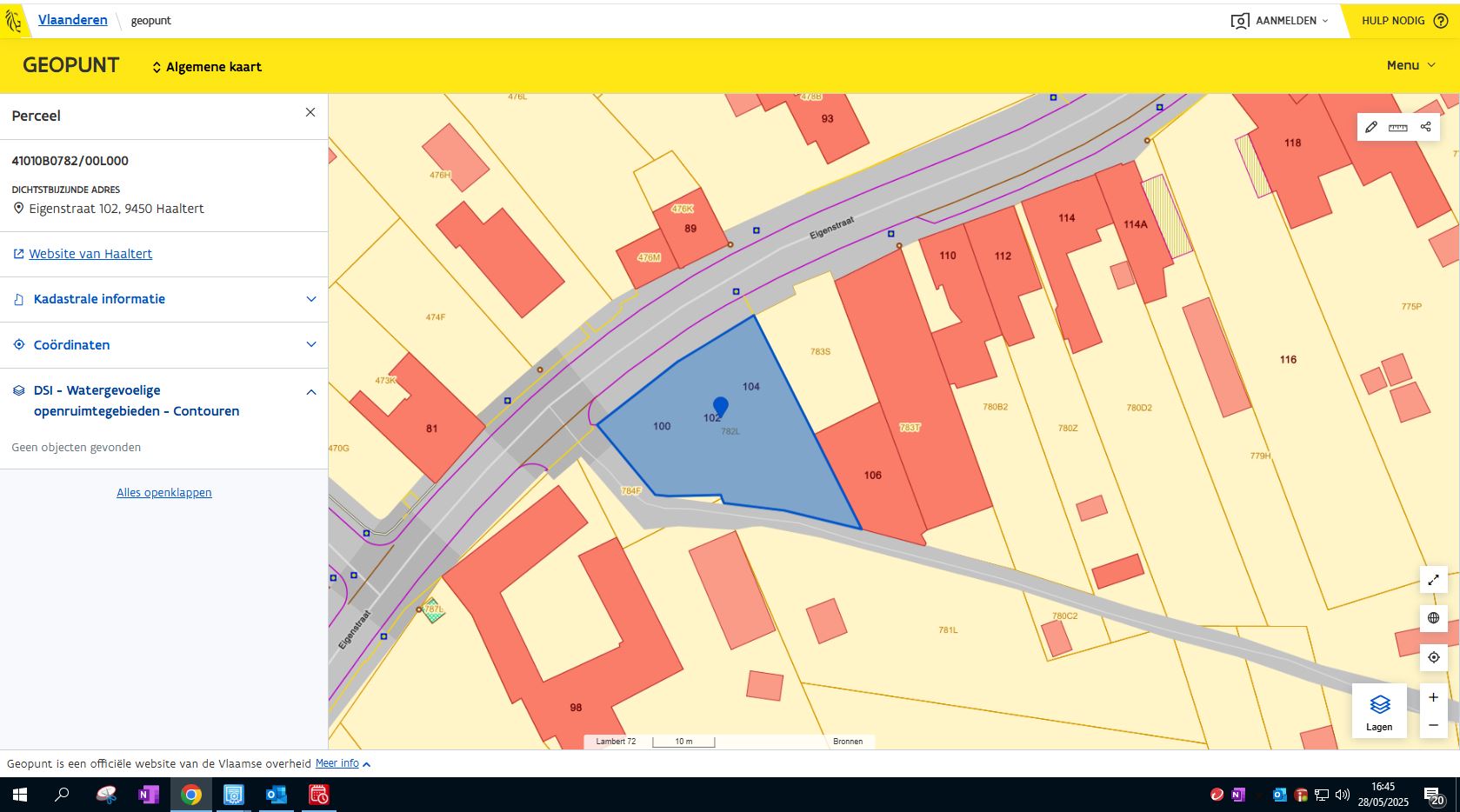The height and width of the screenshot is (812, 1460).
Task: Zoom in on the map
Action: coord(1433,697)
